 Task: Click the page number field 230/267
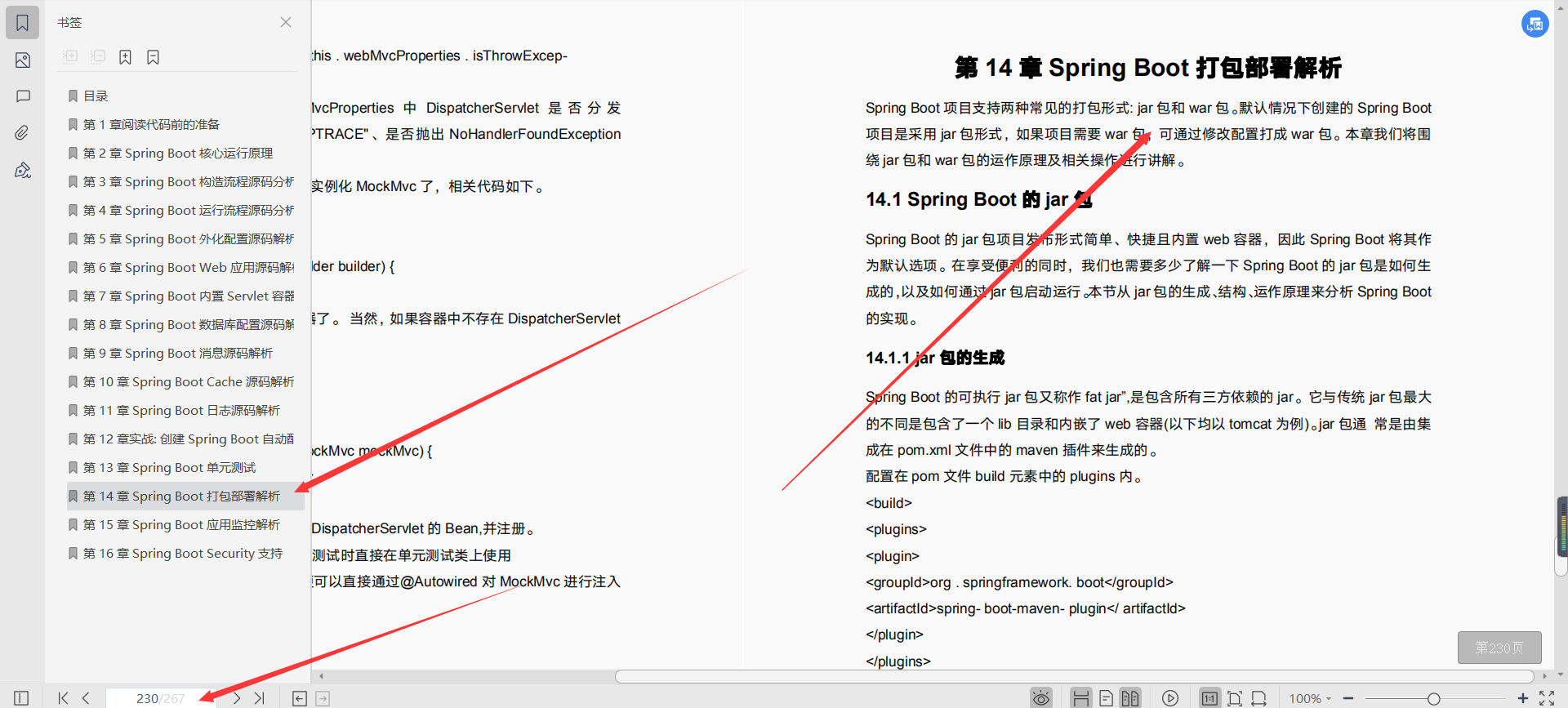coord(160,698)
